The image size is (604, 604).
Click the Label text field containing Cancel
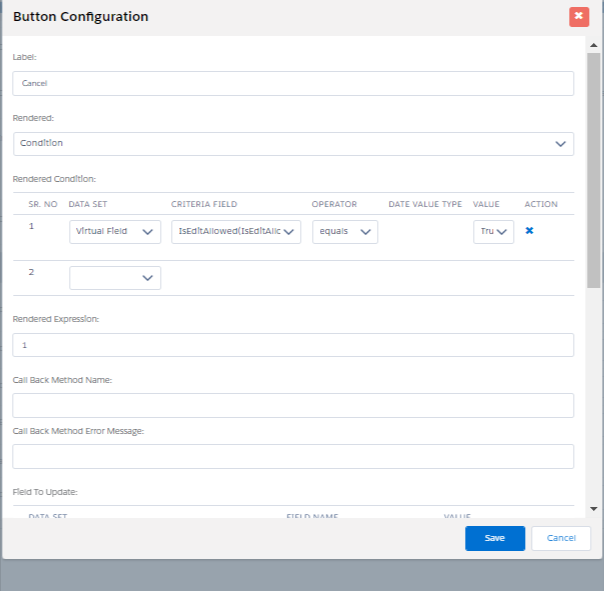293,84
